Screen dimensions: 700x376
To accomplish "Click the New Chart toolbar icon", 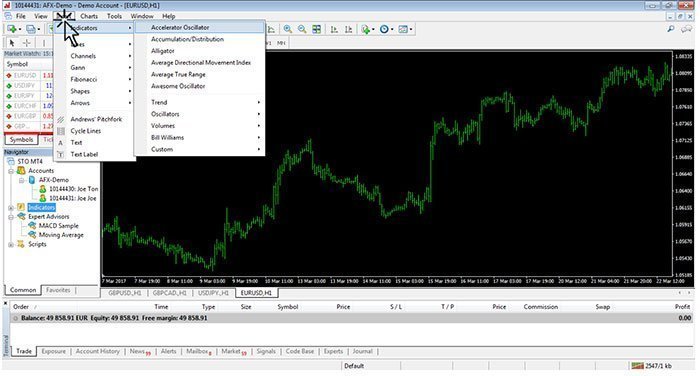I will pyautogui.click(x=11, y=29).
